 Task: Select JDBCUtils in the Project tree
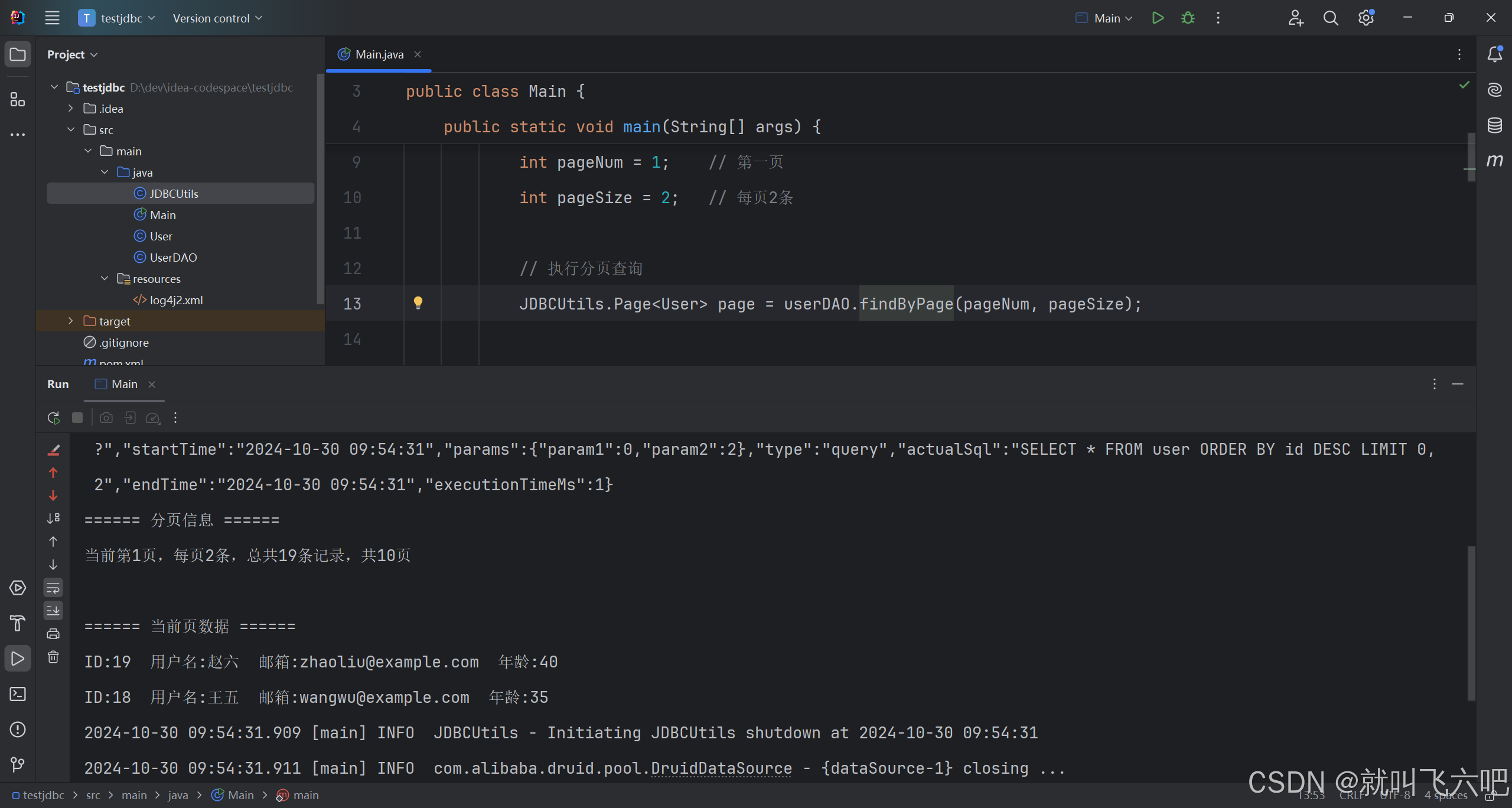pos(173,193)
